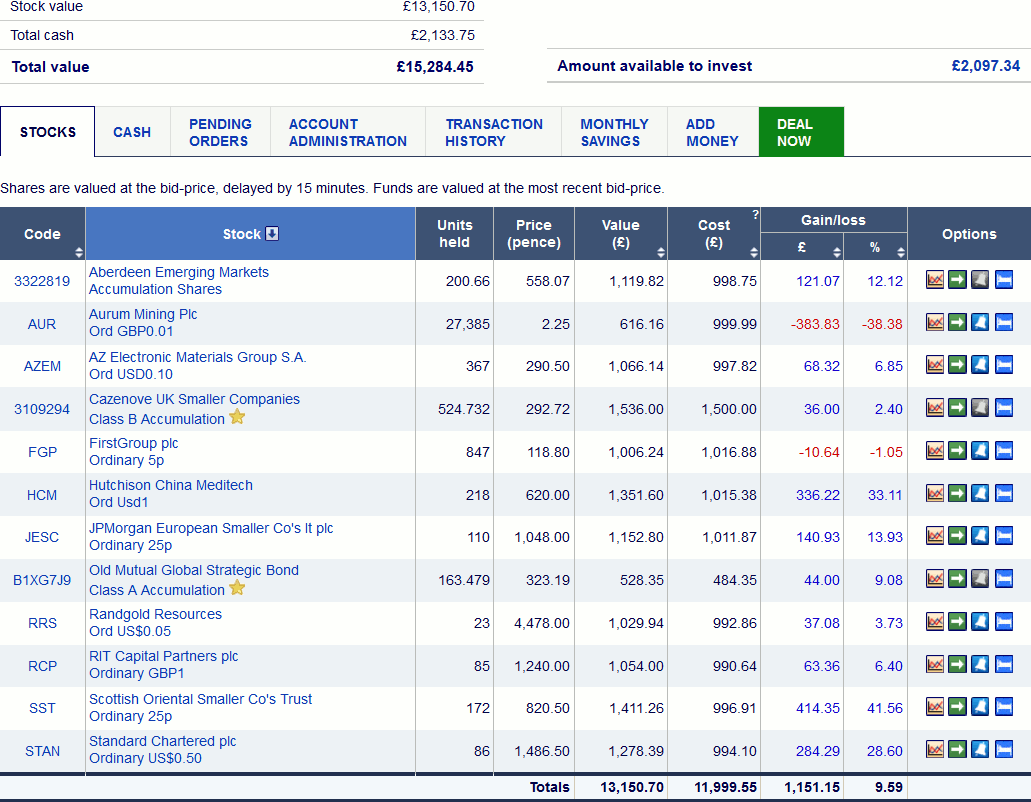Open the chart icon for Hutchison China Meditech

click(934, 494)
